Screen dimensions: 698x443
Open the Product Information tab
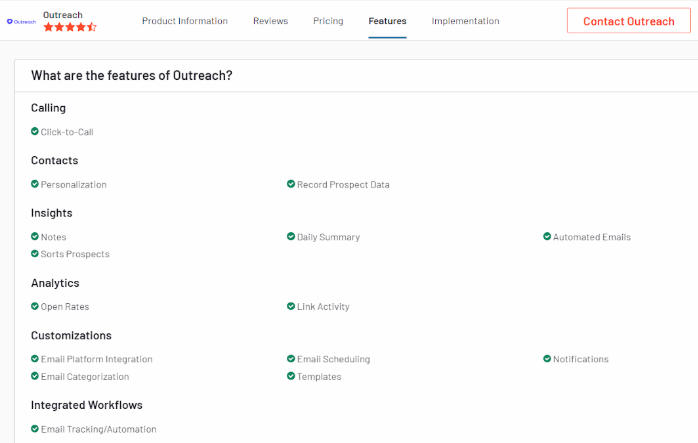(185, 21)
